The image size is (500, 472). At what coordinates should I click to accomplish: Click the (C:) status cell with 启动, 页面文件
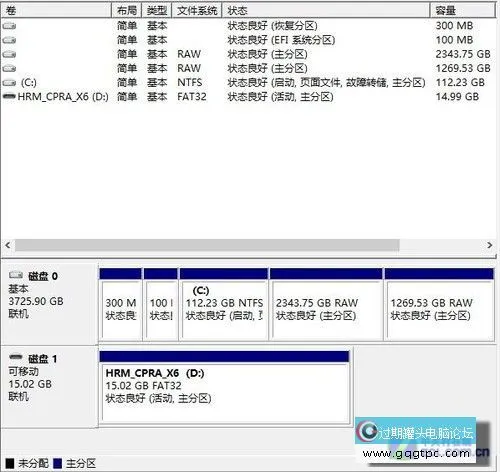click(x=326, y=82)
